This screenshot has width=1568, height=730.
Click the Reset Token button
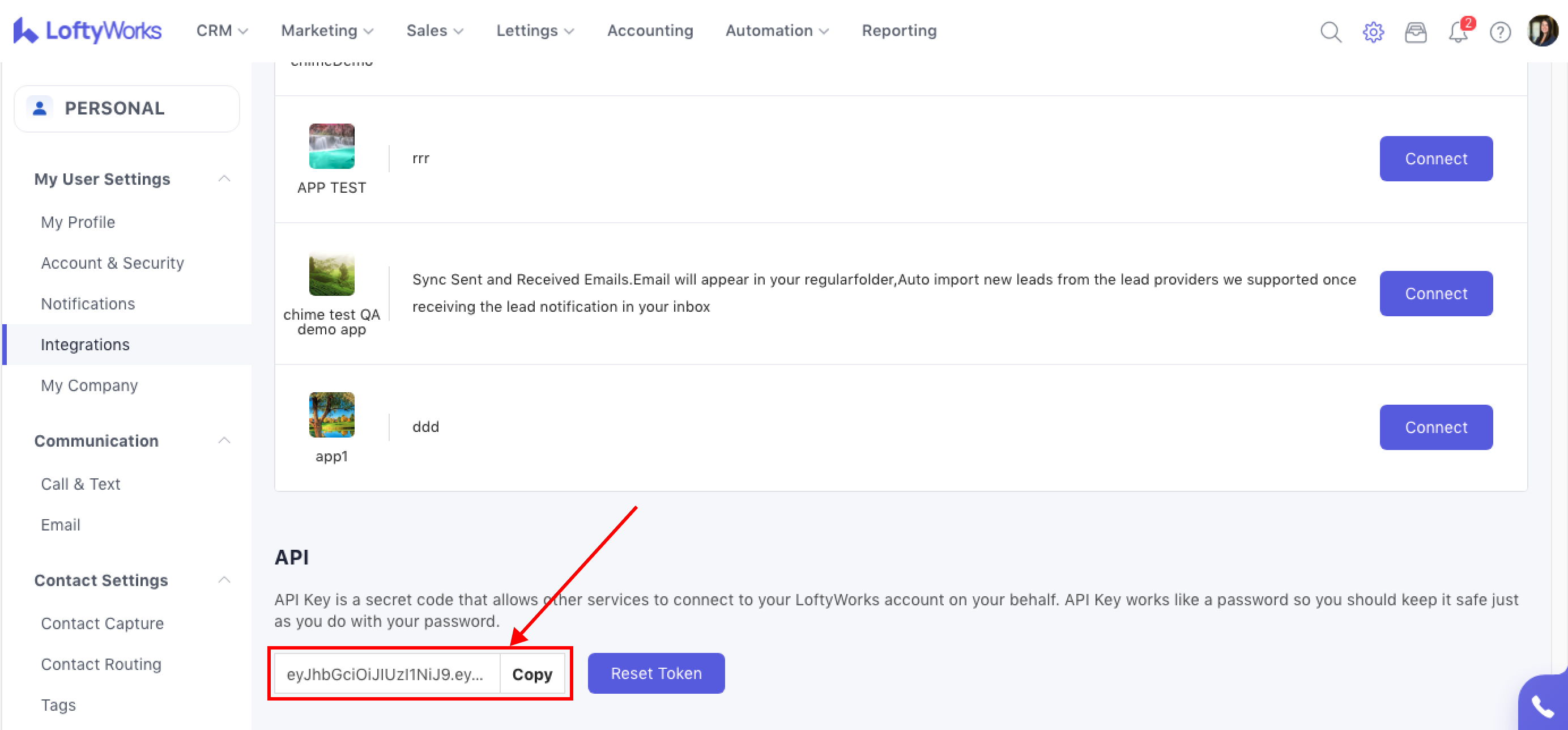coord(655,673)
